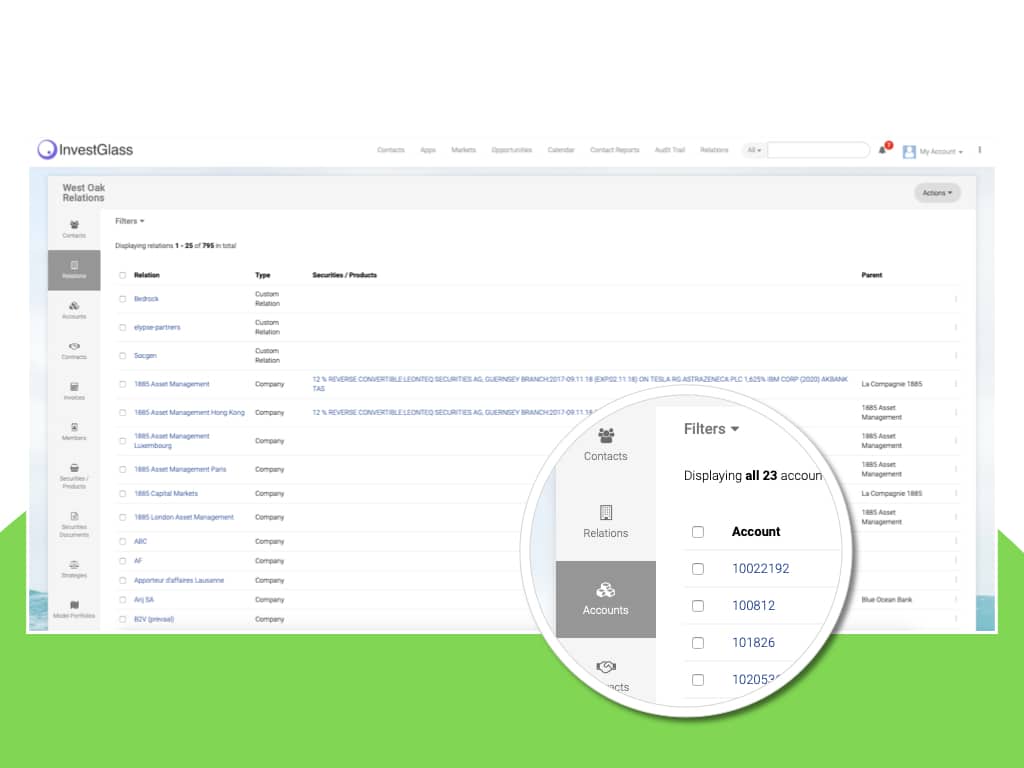The image size is (1024, 768).
Task: Open Audit Trail in the top navigation
Action: click(x=670, y=150)
